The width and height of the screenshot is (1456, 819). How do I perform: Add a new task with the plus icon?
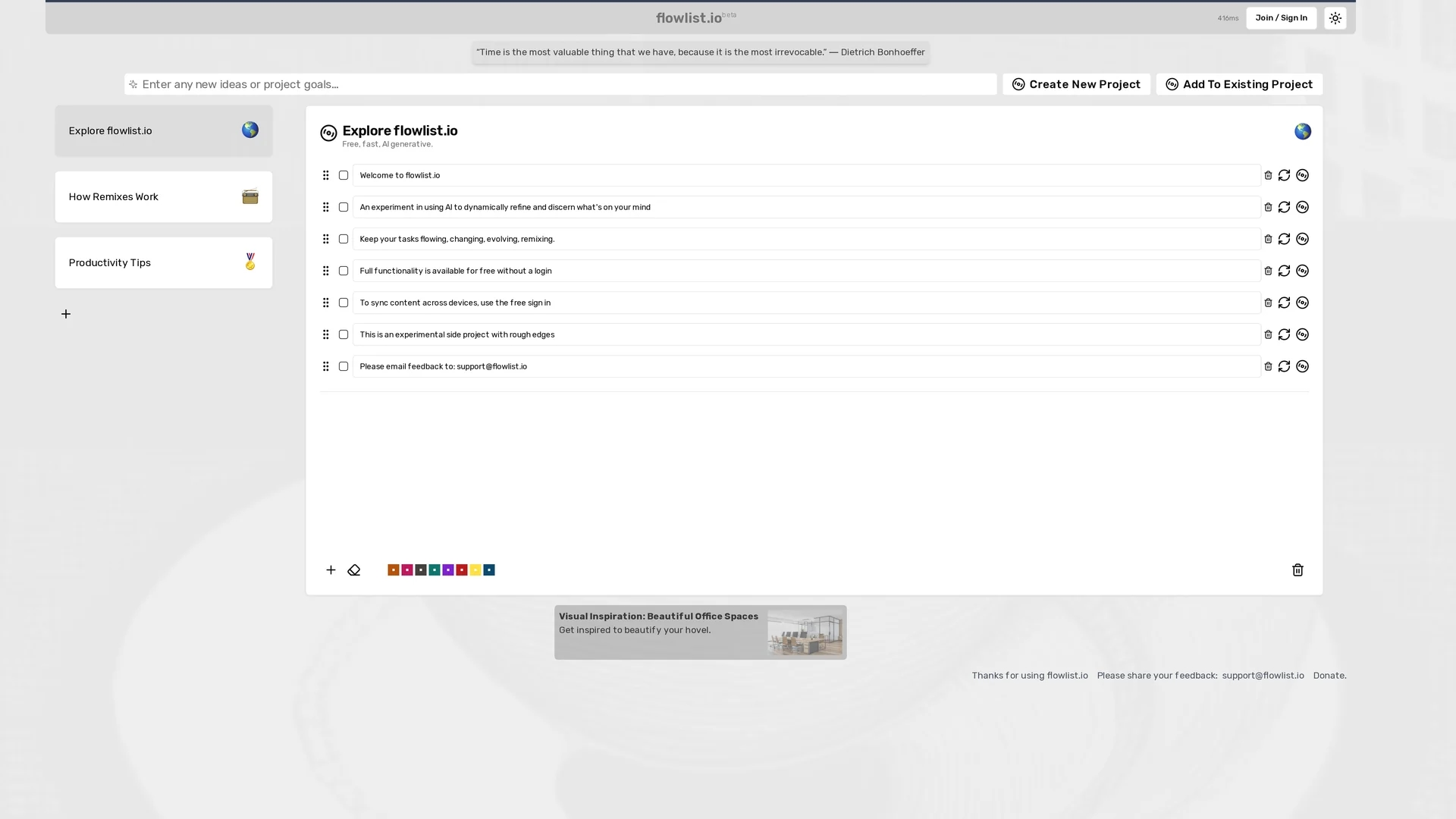coord(331,570)
